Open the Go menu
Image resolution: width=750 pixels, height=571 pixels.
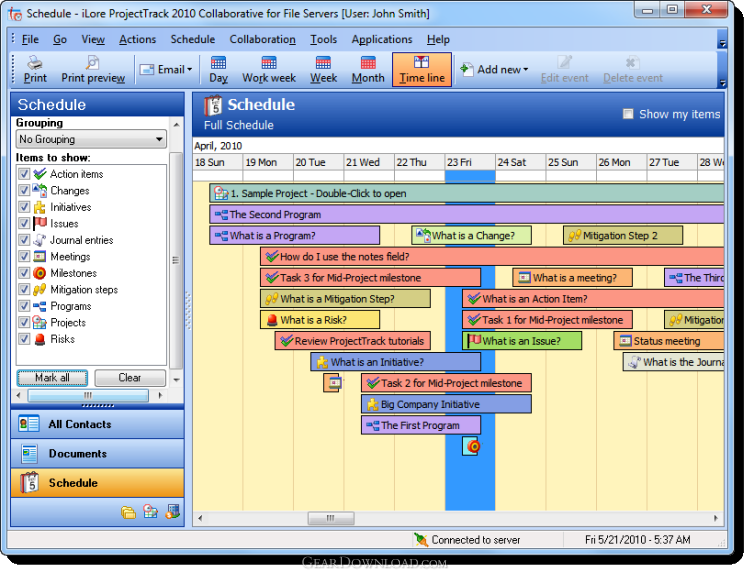[x=60, y=39]
